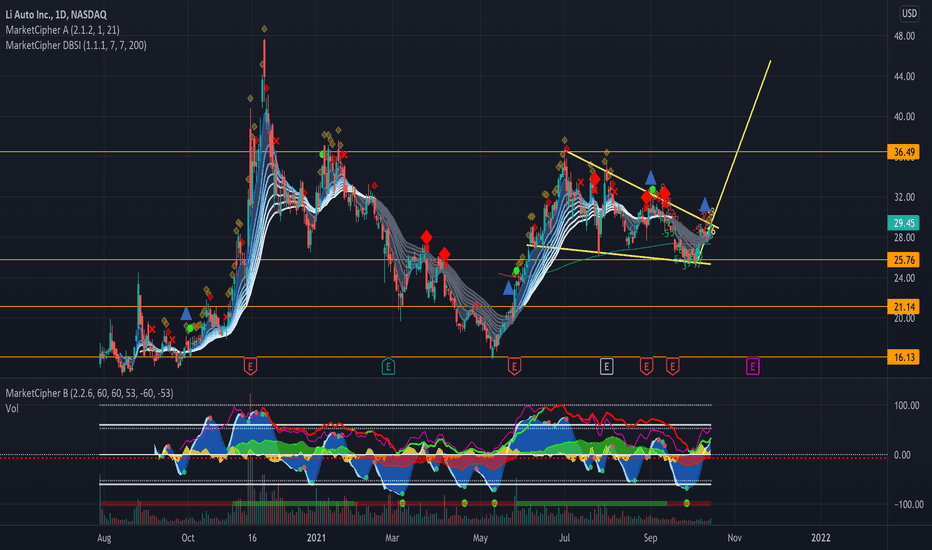Click the white E earnings marker
This screenshot has height=550, width=932.
[606, 366]
